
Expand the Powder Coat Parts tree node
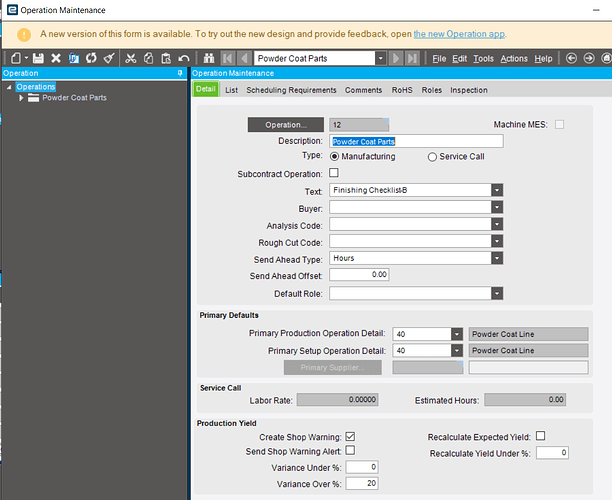tap(21, 98)
